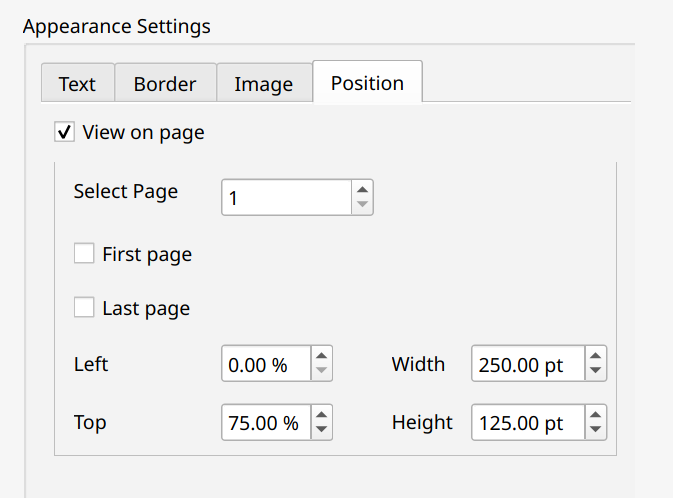The height and width of the screenshot is (498, 673).
Task: Click the Top percentage input field
Action: pyautogui.click(x=266, y=422)
